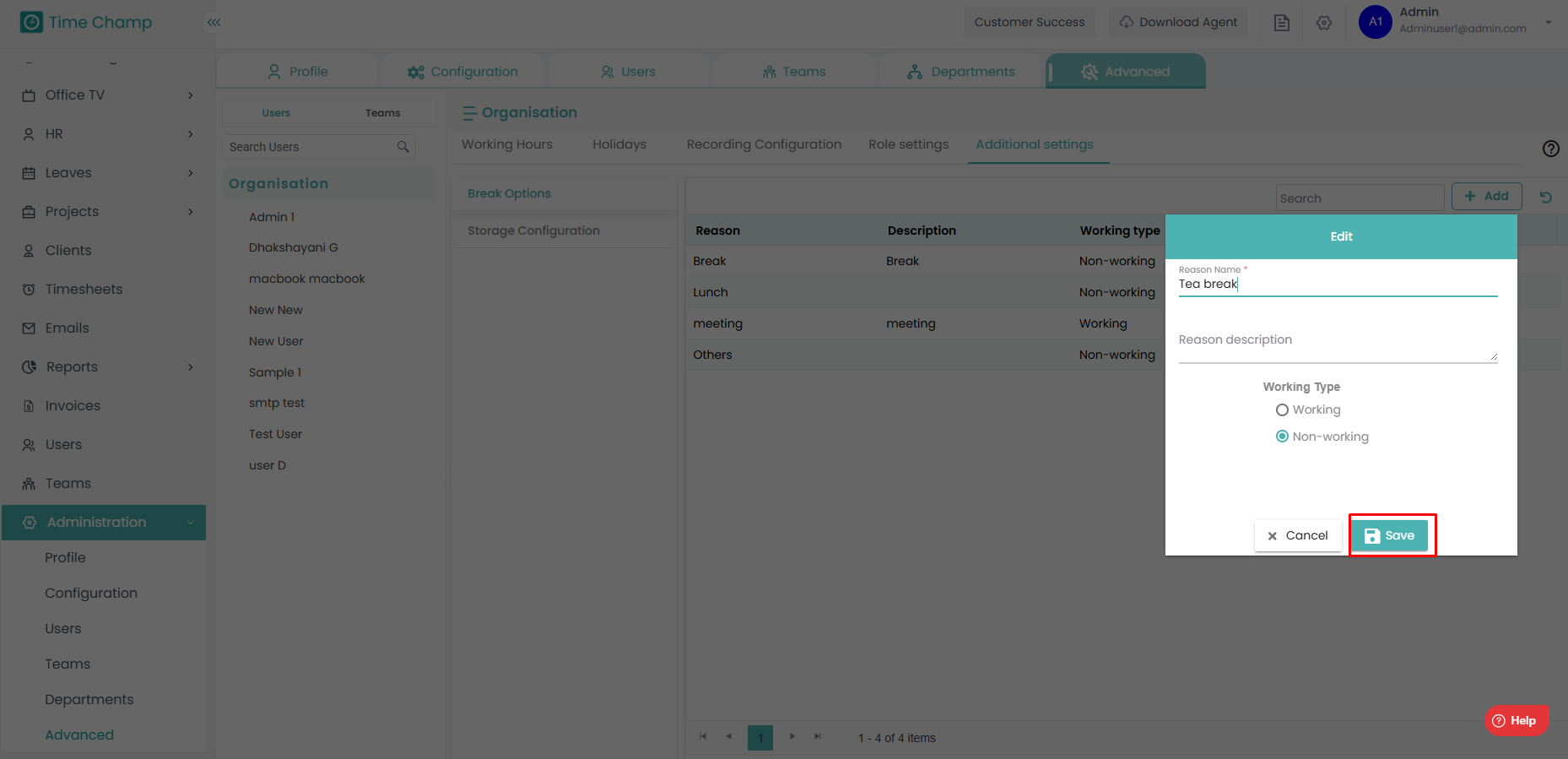The width and height of the screenshot is (1568, 759).
Task: Click the settings gear icon in header
Action: pyautogui.click(x=1323, y=23)
